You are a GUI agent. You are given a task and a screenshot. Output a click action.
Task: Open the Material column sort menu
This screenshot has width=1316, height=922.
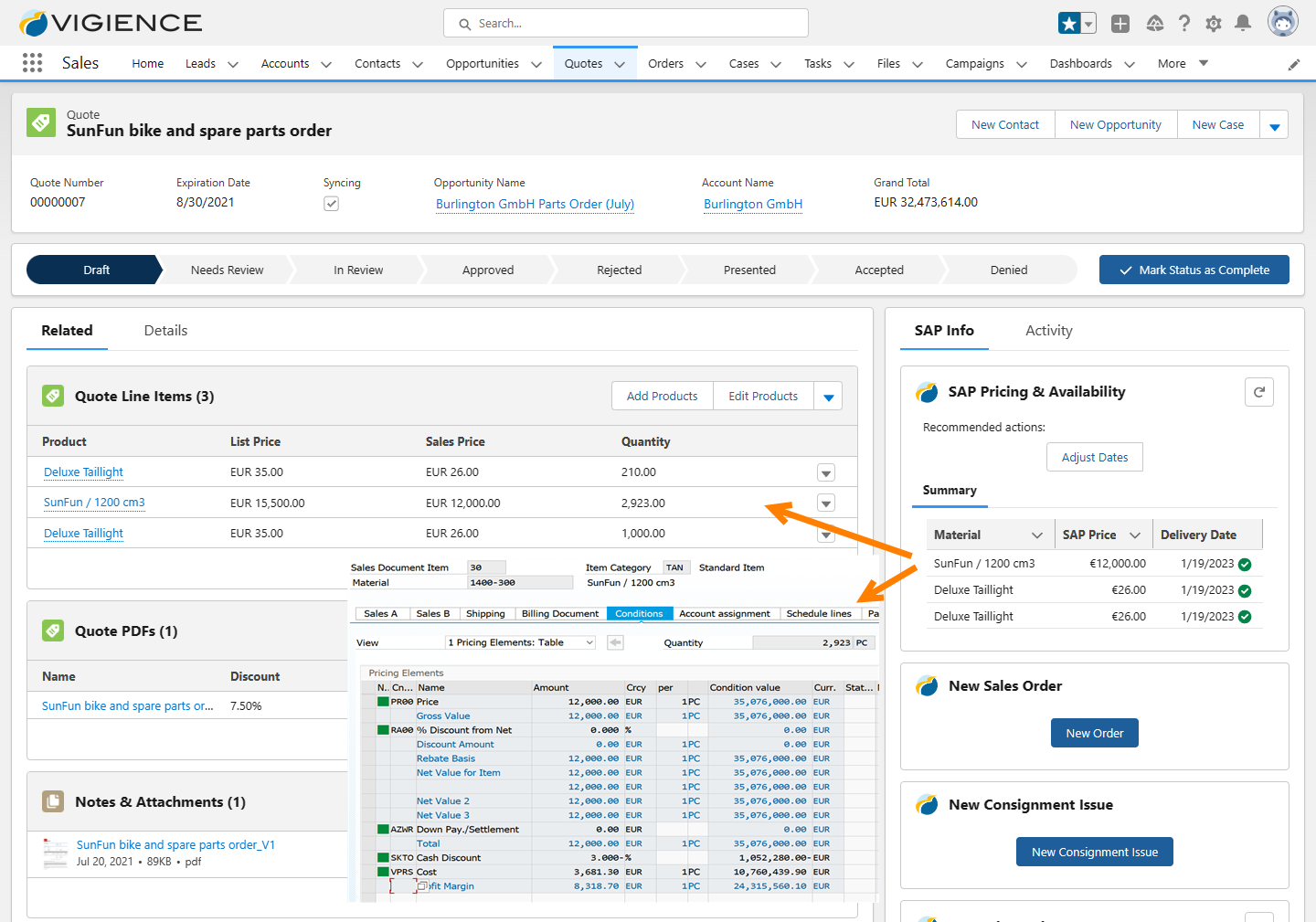(x=1037, y=535)
